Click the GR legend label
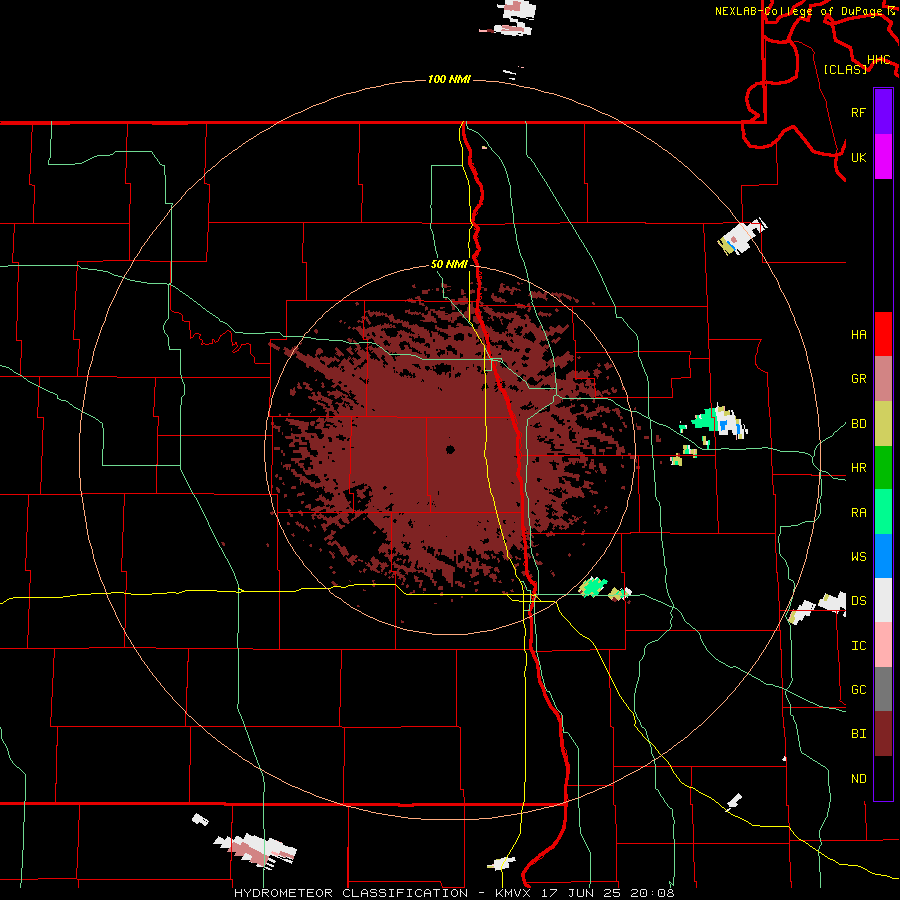This screenshot has width=900, height=900. tap(858, 379)
